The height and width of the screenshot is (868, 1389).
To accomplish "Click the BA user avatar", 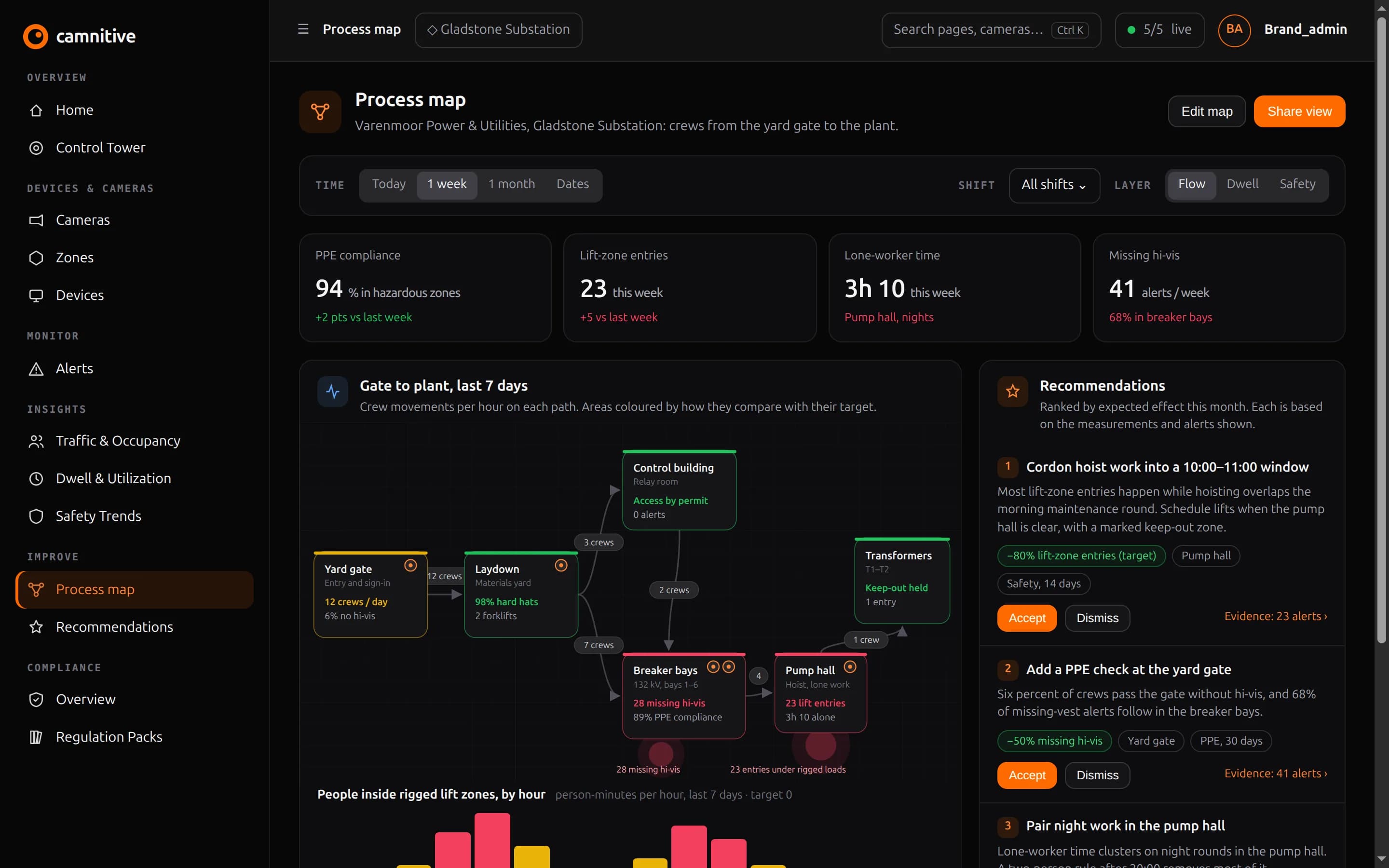I will point(1234,30).
